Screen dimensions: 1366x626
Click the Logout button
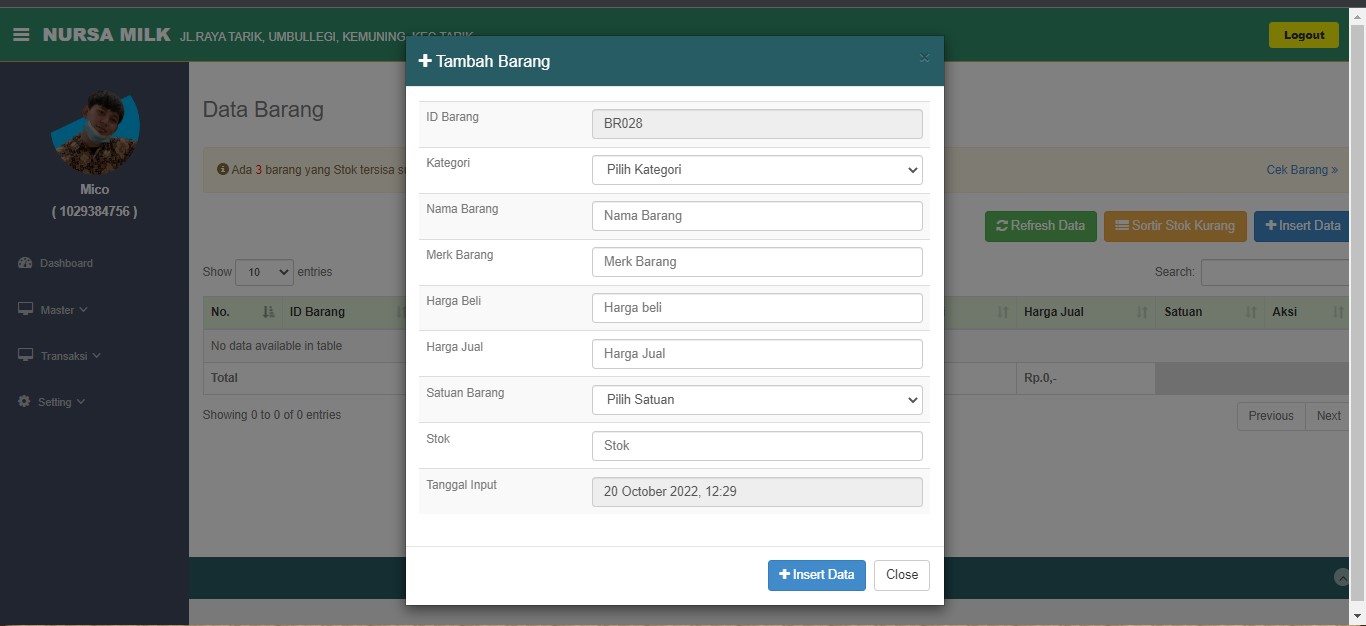(x=1303, y=34)
